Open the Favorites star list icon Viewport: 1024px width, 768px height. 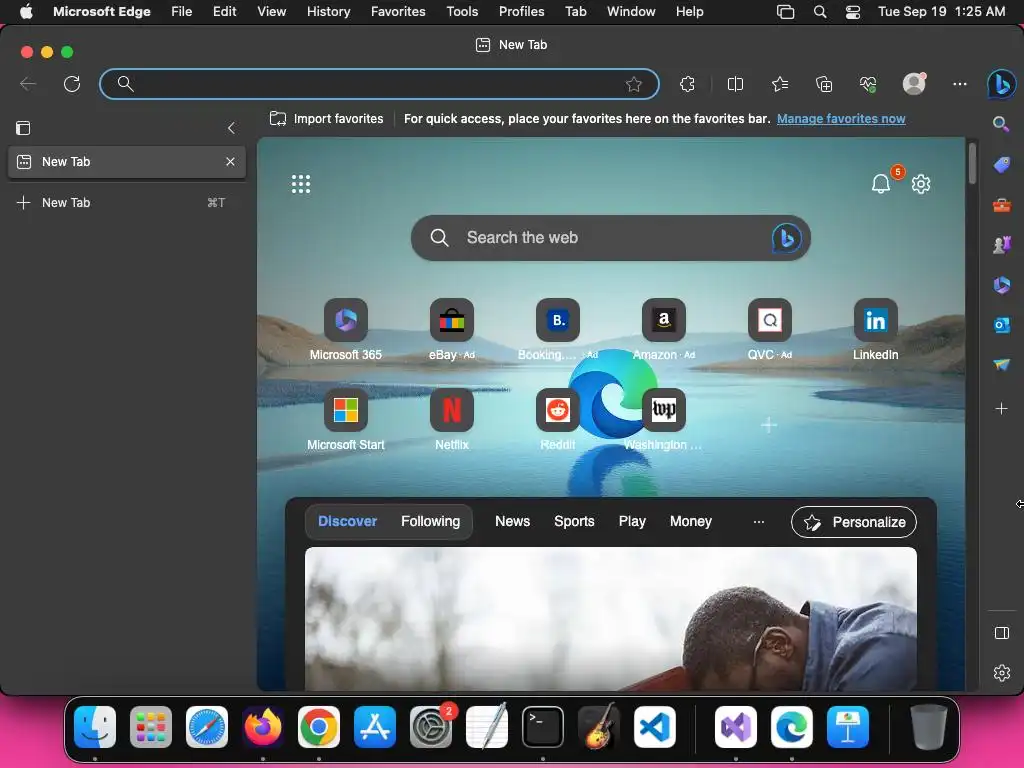point(780,84)
